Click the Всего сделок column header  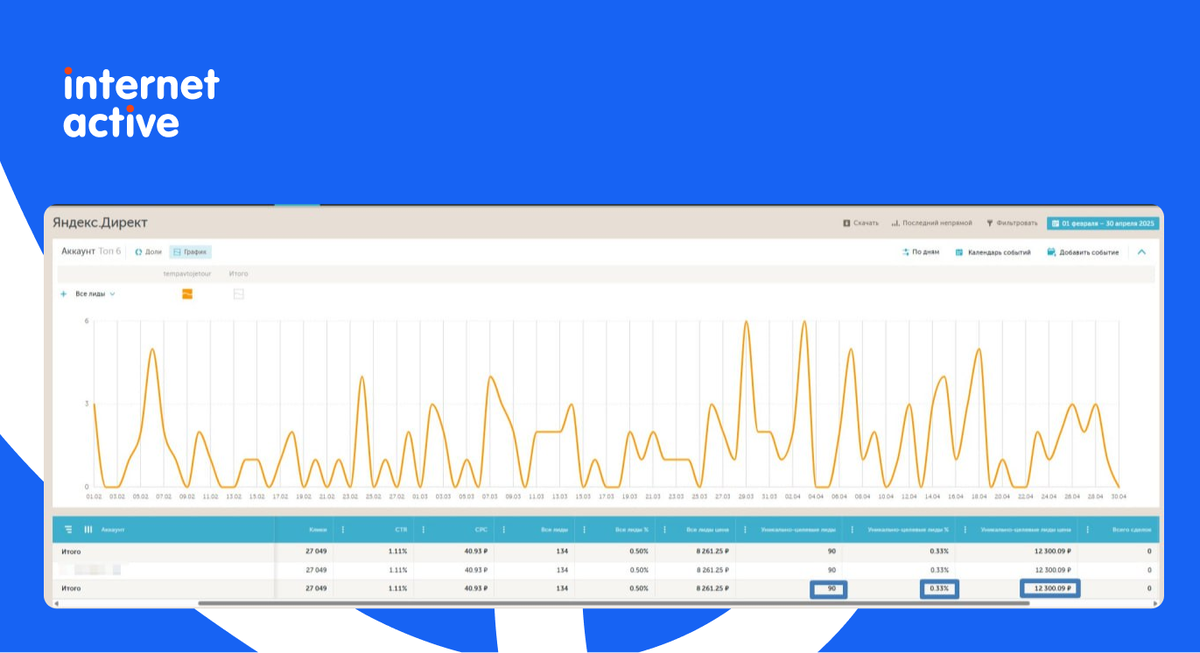click(x=1133, y=530)
